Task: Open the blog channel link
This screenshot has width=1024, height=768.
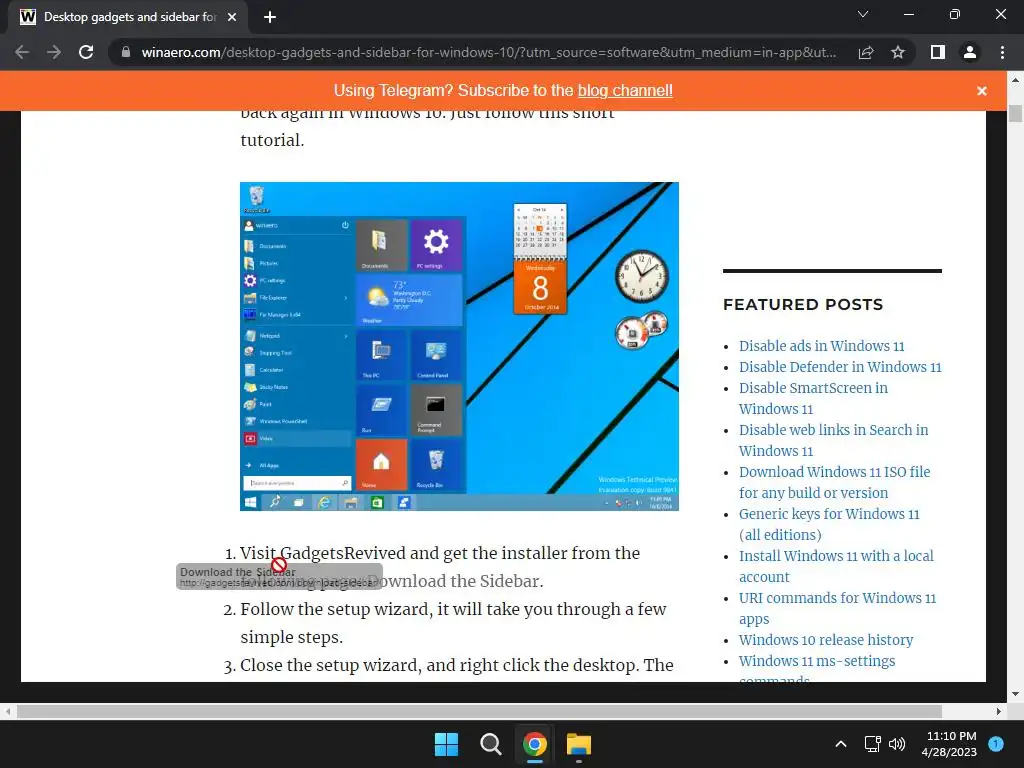Action: (x=625, y=91)
